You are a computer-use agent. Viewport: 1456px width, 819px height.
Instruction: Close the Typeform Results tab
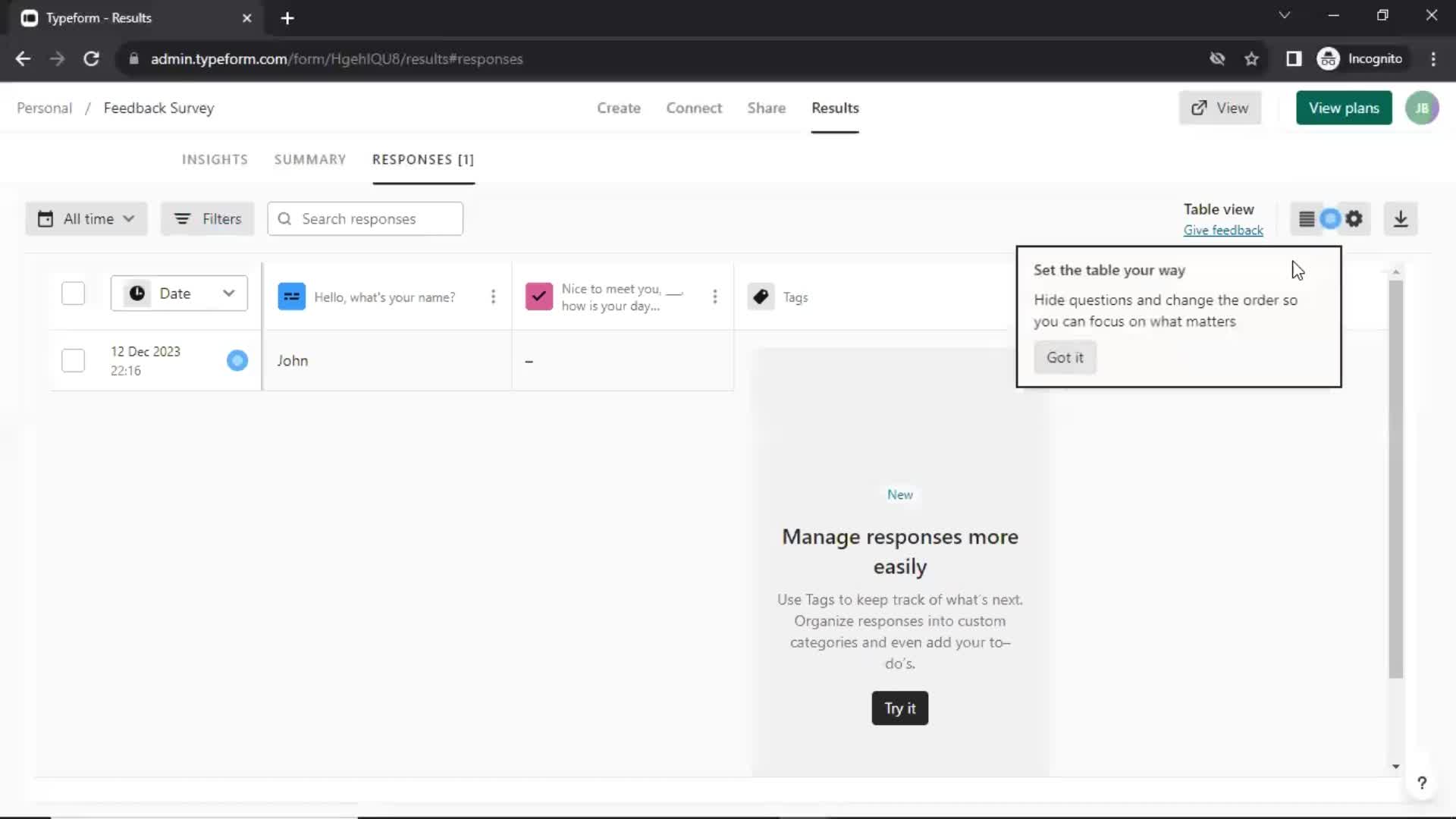coord(246,18)
